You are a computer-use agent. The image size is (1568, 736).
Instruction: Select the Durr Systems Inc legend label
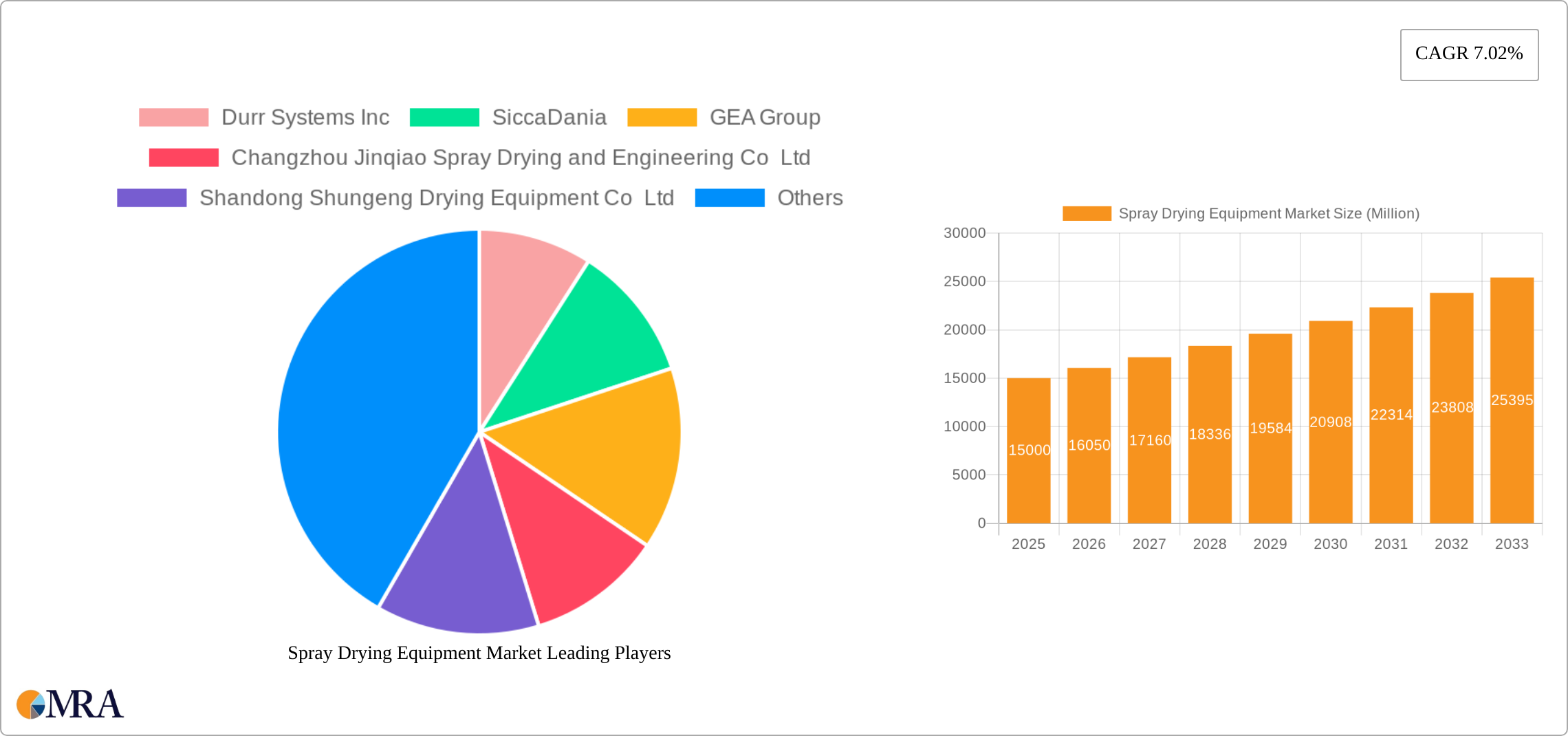(305, 118)
